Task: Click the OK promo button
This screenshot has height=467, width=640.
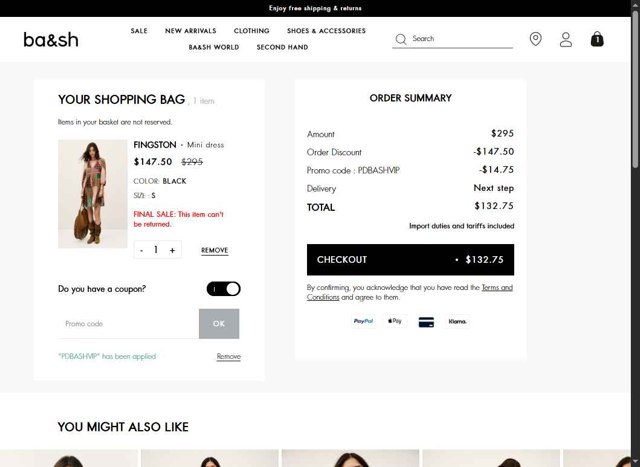Action: pos(219,324)
